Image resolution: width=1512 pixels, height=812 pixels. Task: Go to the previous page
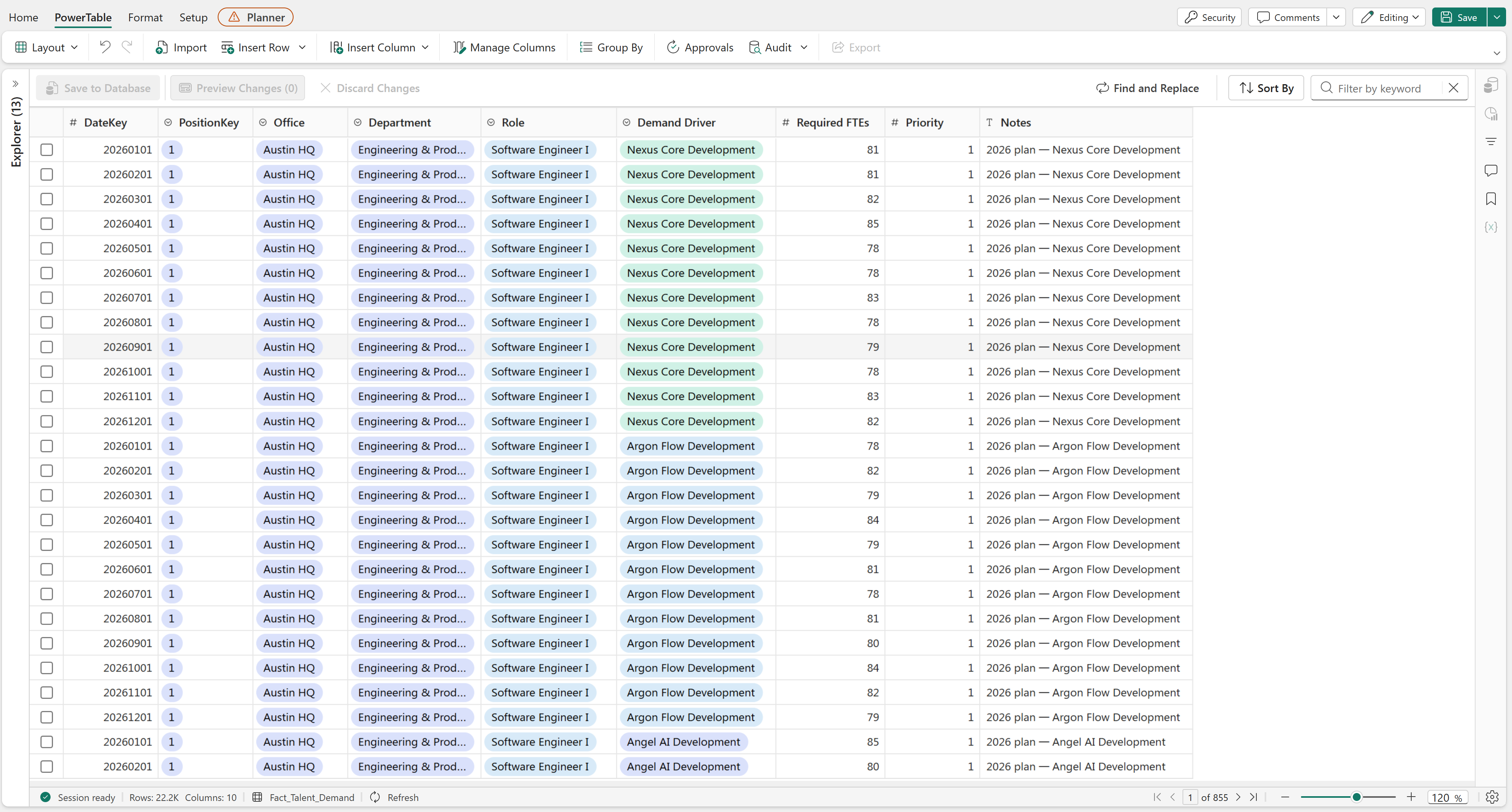coord(1173,797)
